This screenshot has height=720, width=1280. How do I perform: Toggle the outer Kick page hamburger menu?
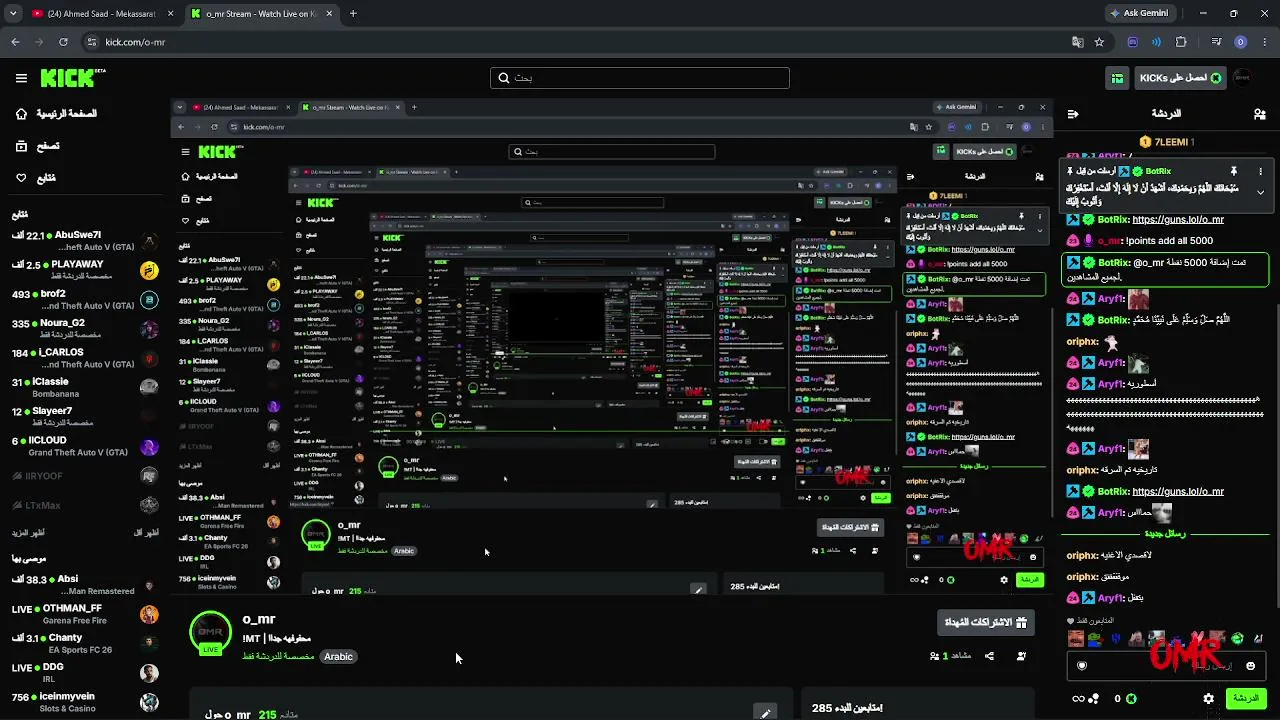point(21,78)
